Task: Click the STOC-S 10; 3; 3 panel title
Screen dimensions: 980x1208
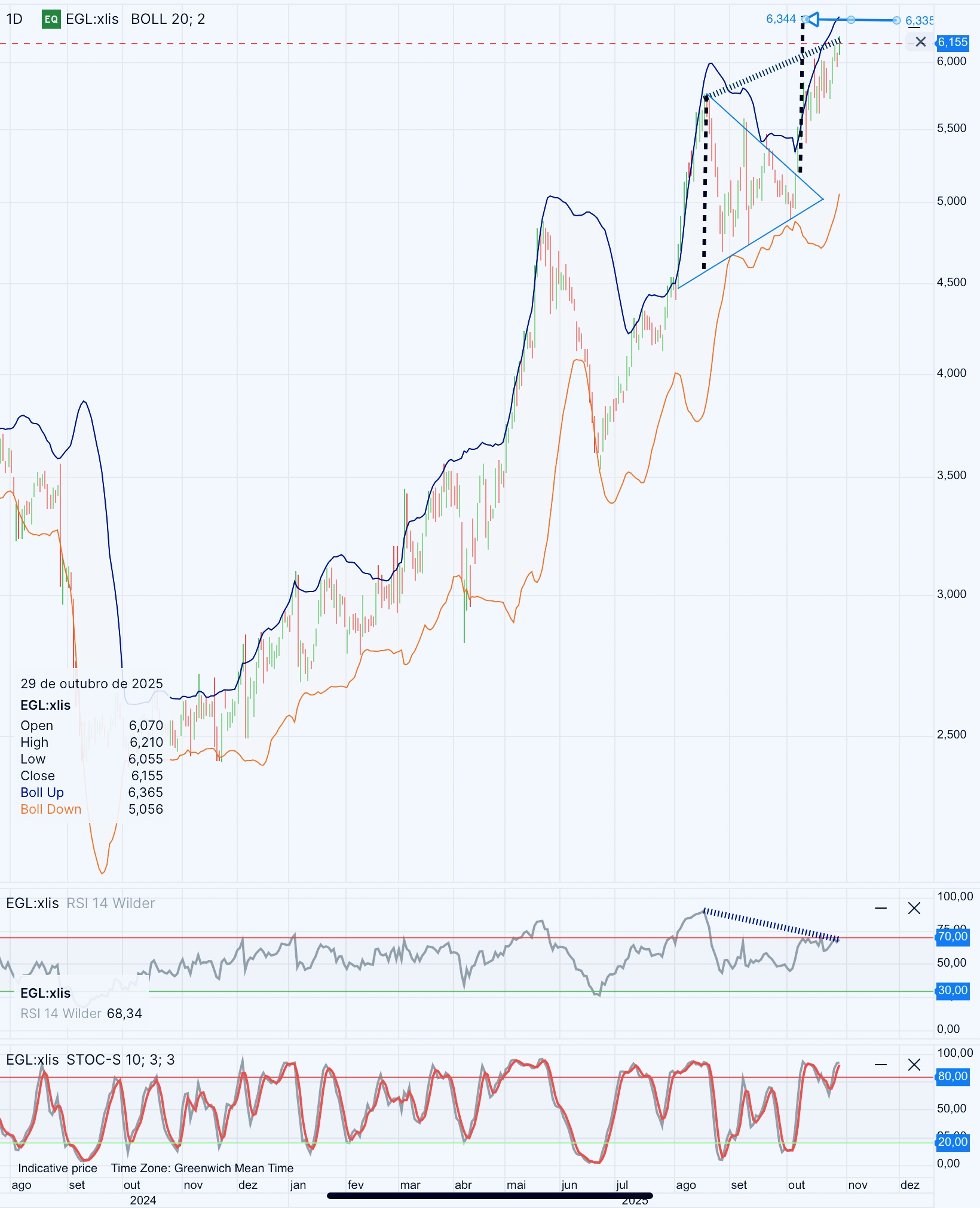Action: [x=121, y=1060]
